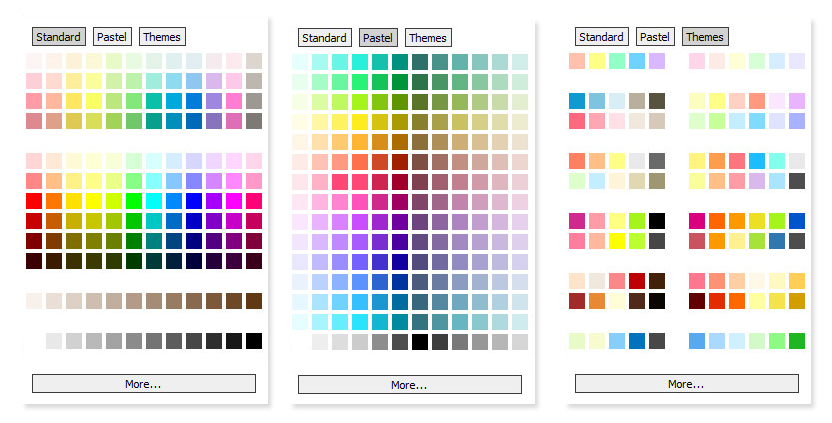Select dark olive-brown swatch ending Themes blue-and-tan row
The height and width of the screenshot is (423, 832).
tap(657, 101)
